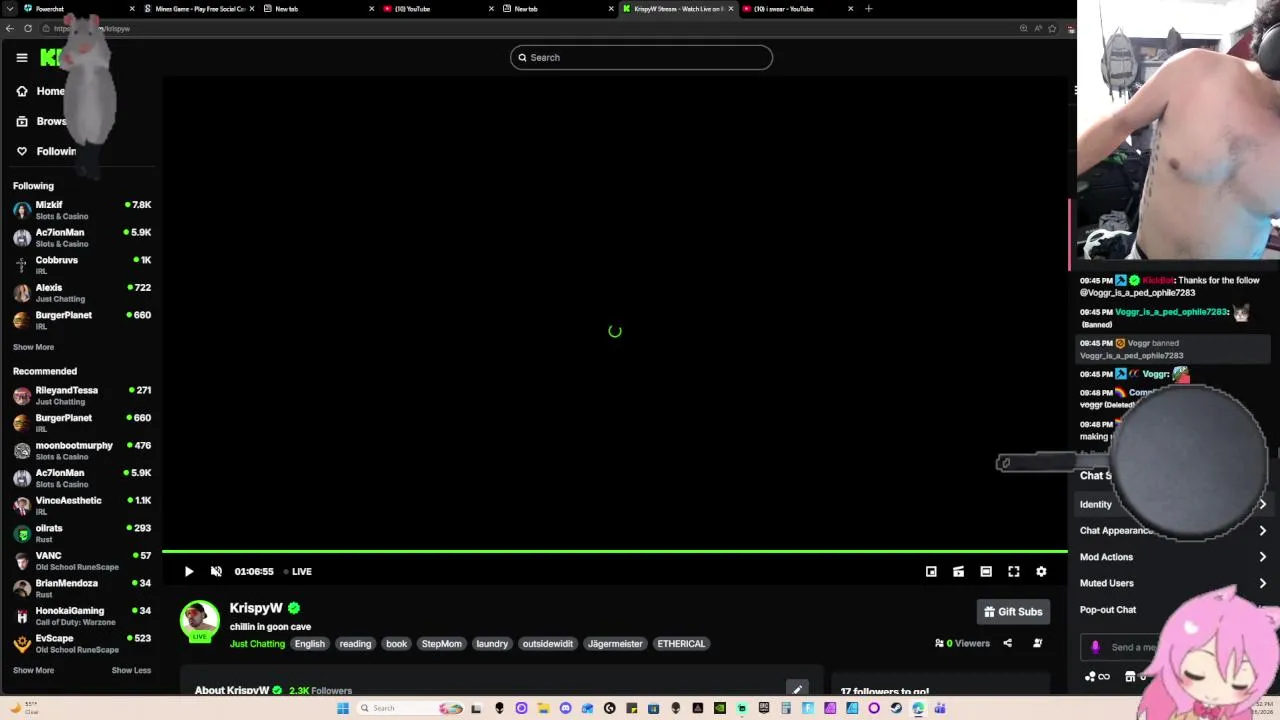
Task: Expand Mod Actions settings
Action: coord(1173,557)
